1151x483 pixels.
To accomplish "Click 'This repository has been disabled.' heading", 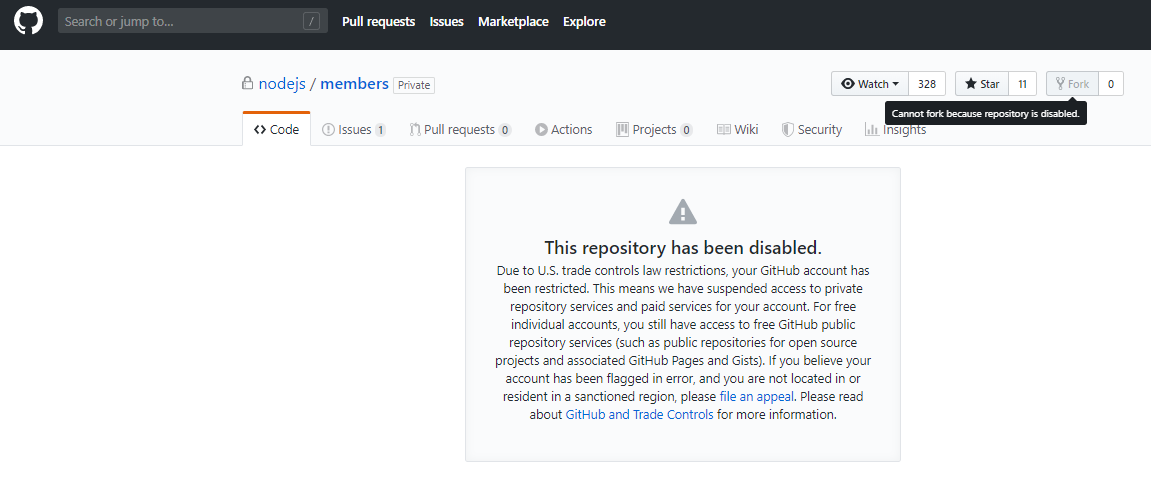I will click(683, 247).
